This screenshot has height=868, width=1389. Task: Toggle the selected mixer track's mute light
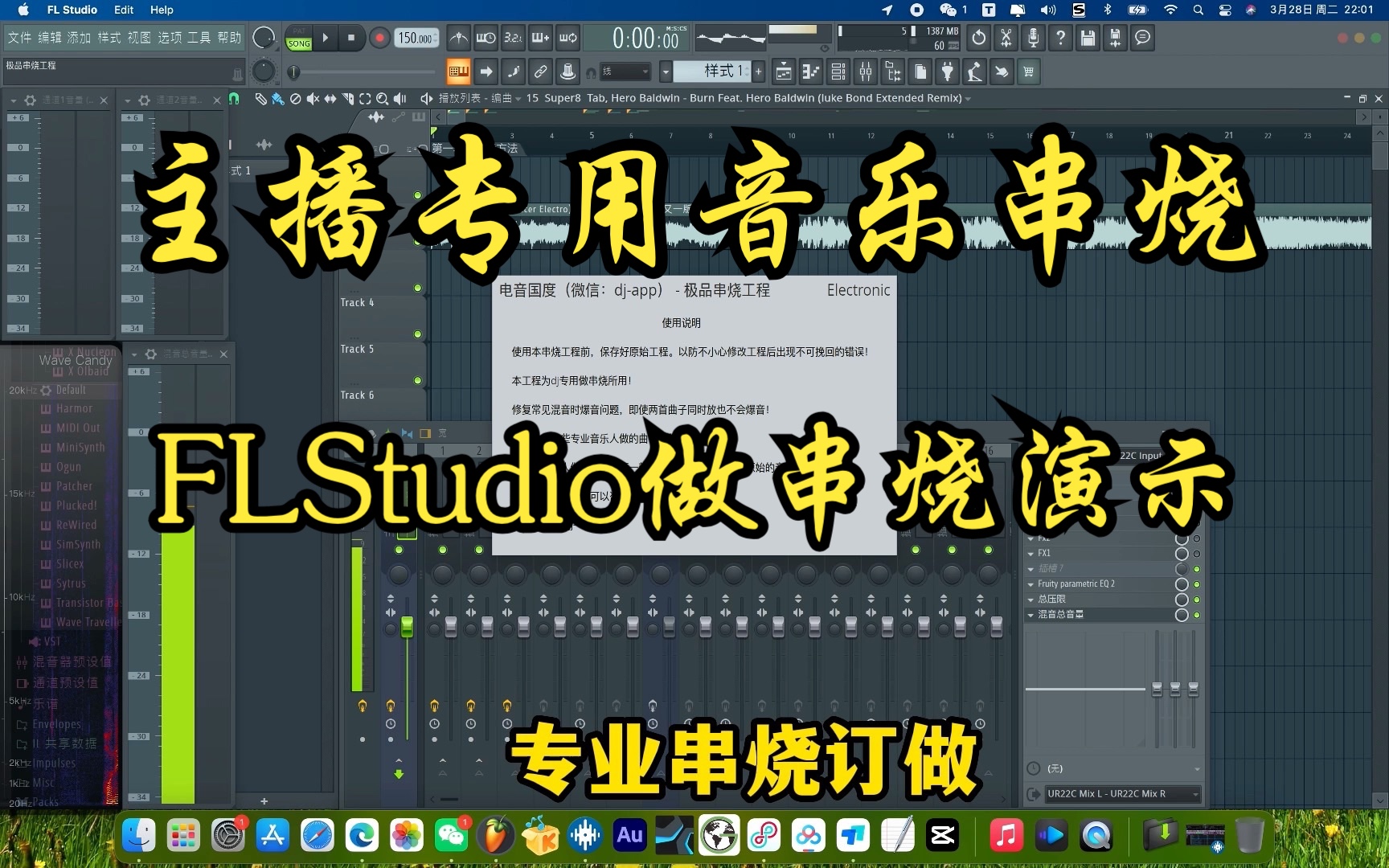click(399, 550)
